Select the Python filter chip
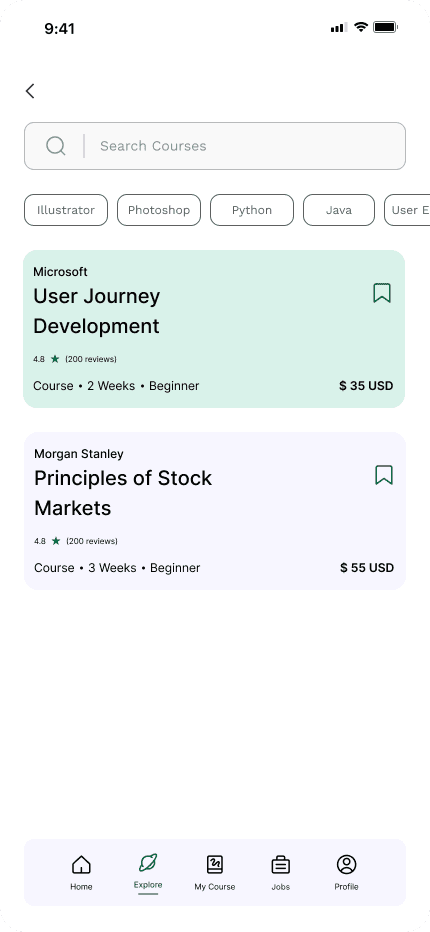 pyautogui.click(x=252, y=210)
